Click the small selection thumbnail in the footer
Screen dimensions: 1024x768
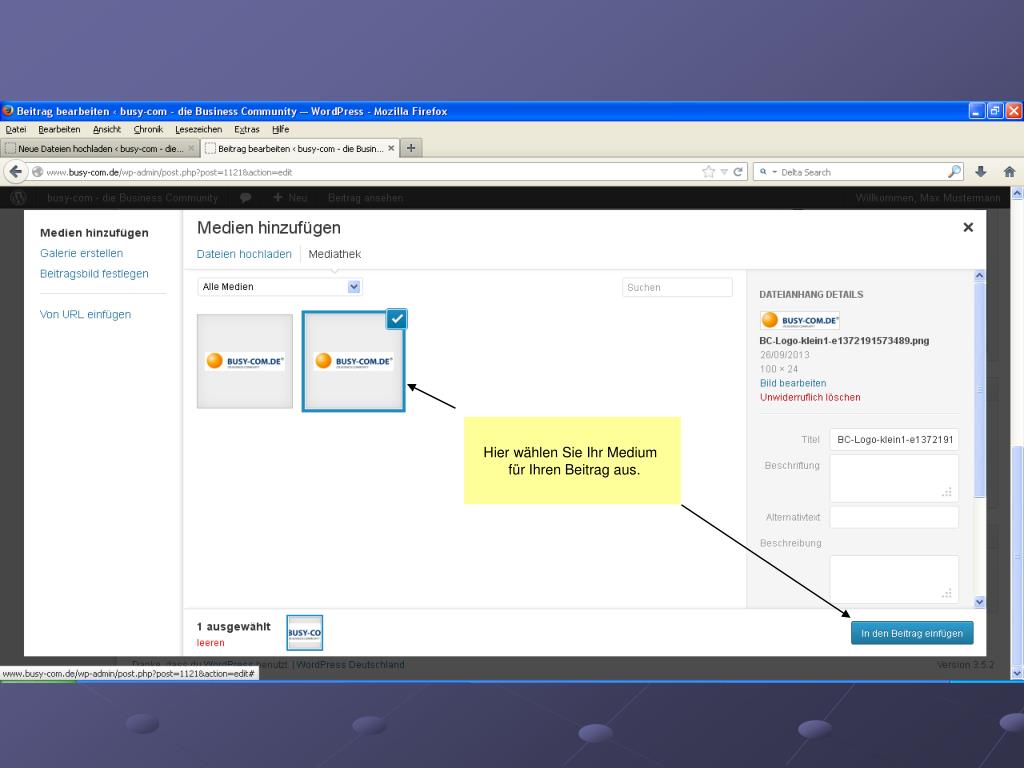click(305, 633)
